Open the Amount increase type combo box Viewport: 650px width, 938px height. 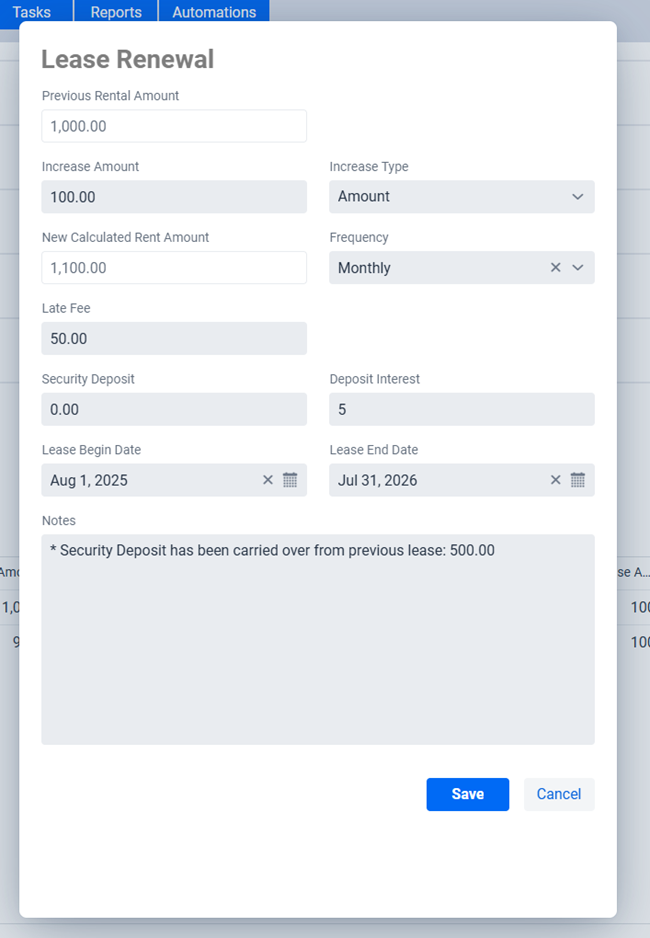462,197
